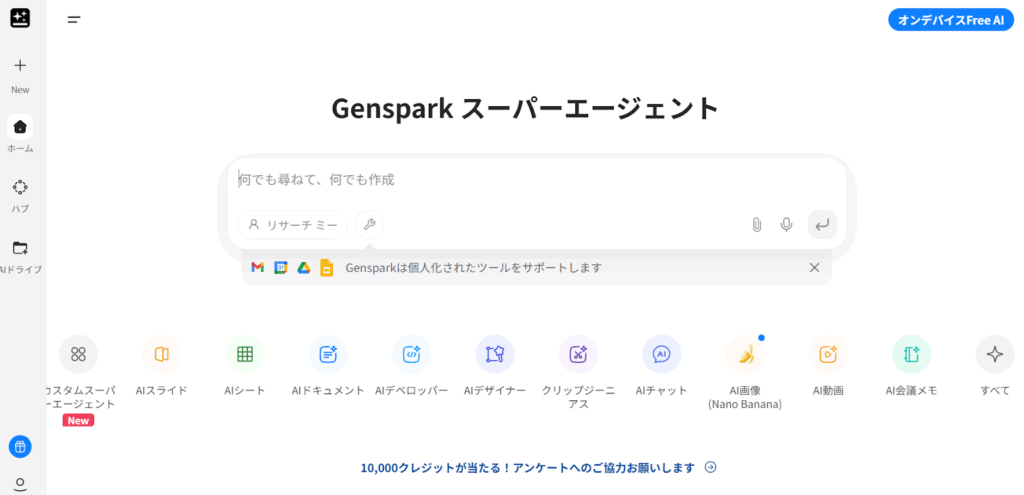Start a New session with plus icon

[x=20, y=65]
